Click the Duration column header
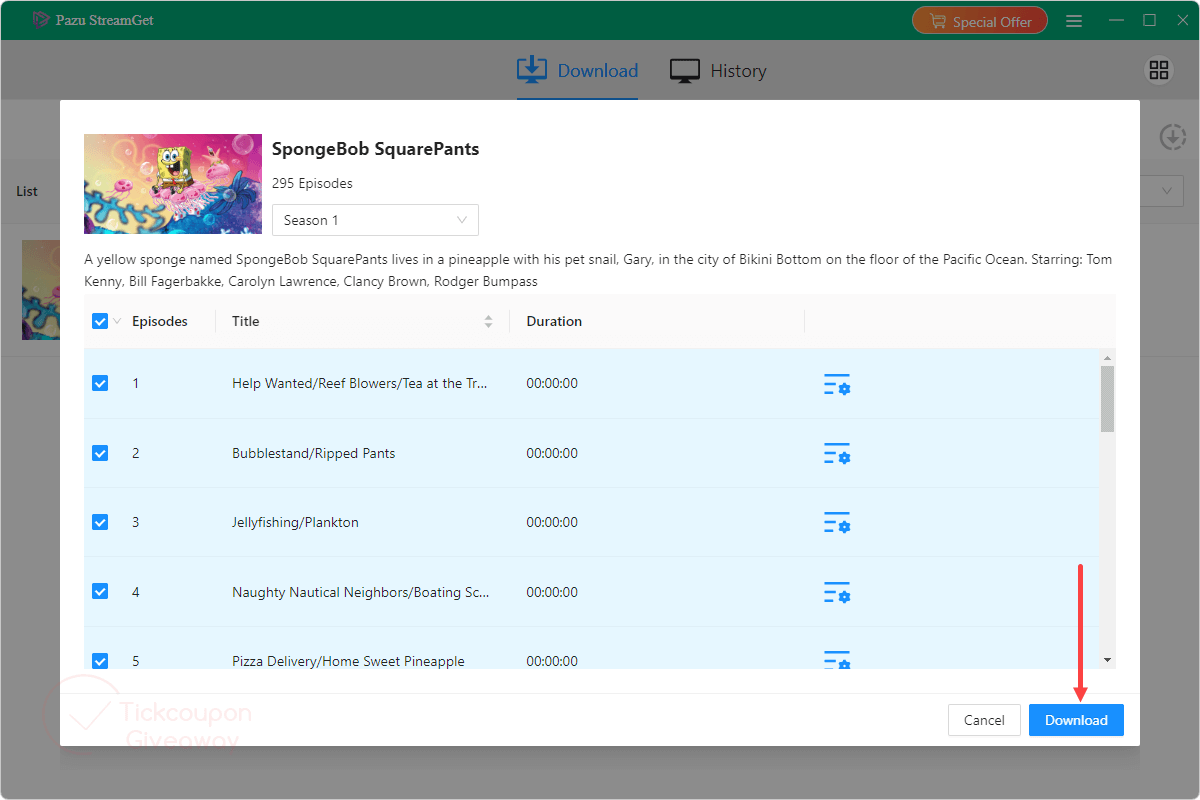 [554, 321]
